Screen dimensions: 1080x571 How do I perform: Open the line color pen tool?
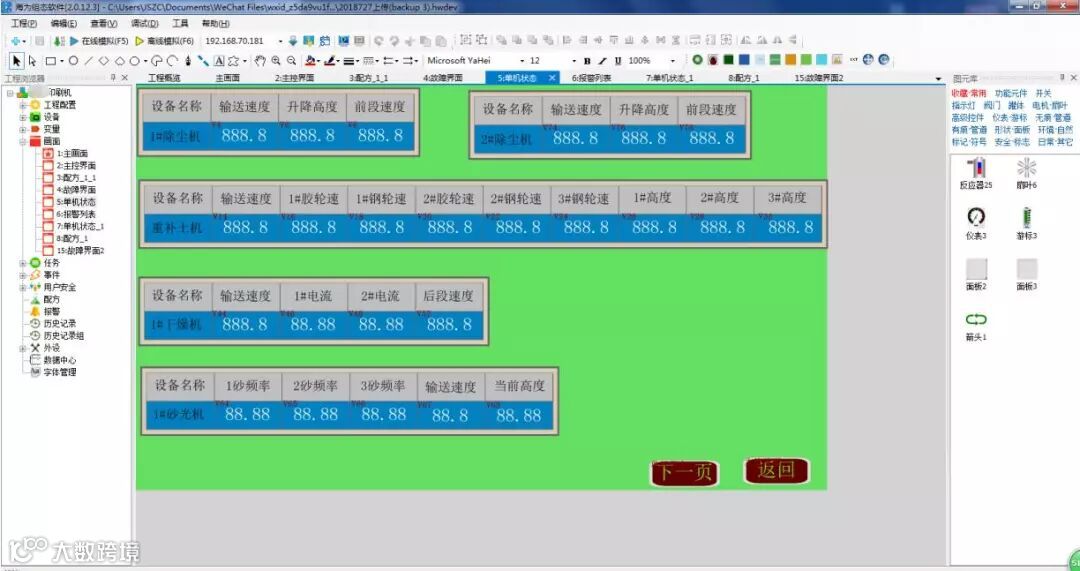(x=330, y=61)
